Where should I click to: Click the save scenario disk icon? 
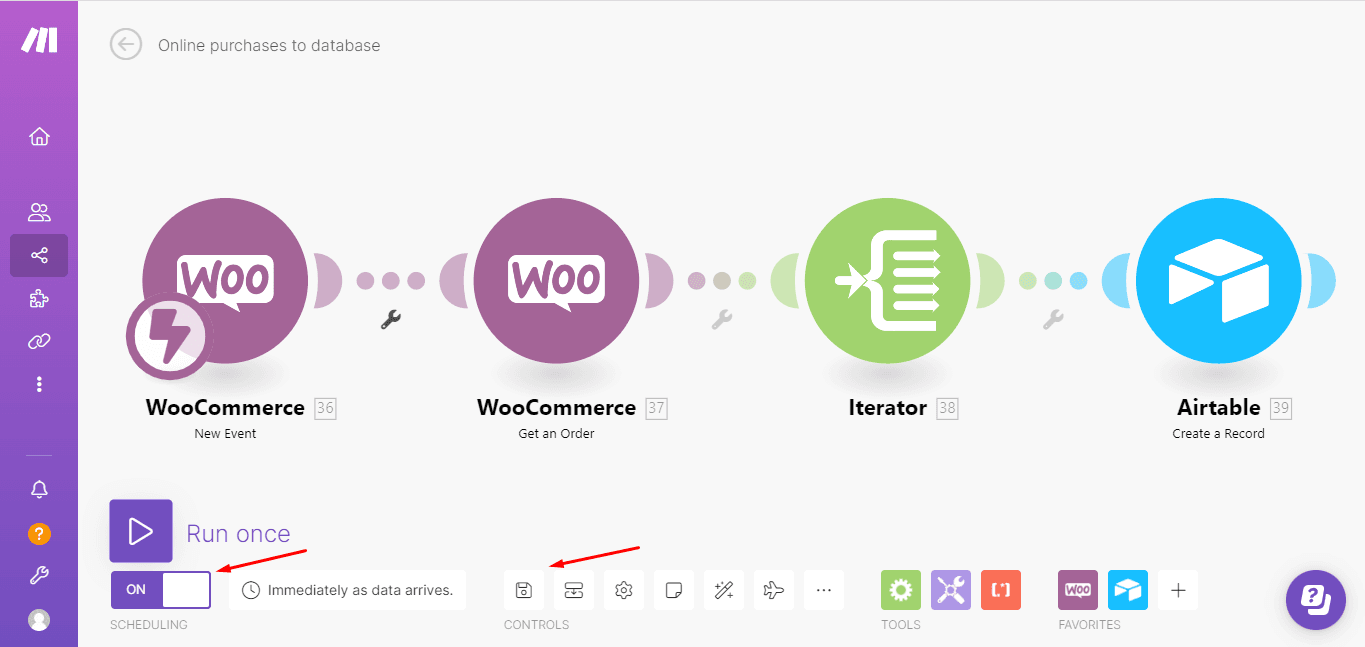(524, 590)
